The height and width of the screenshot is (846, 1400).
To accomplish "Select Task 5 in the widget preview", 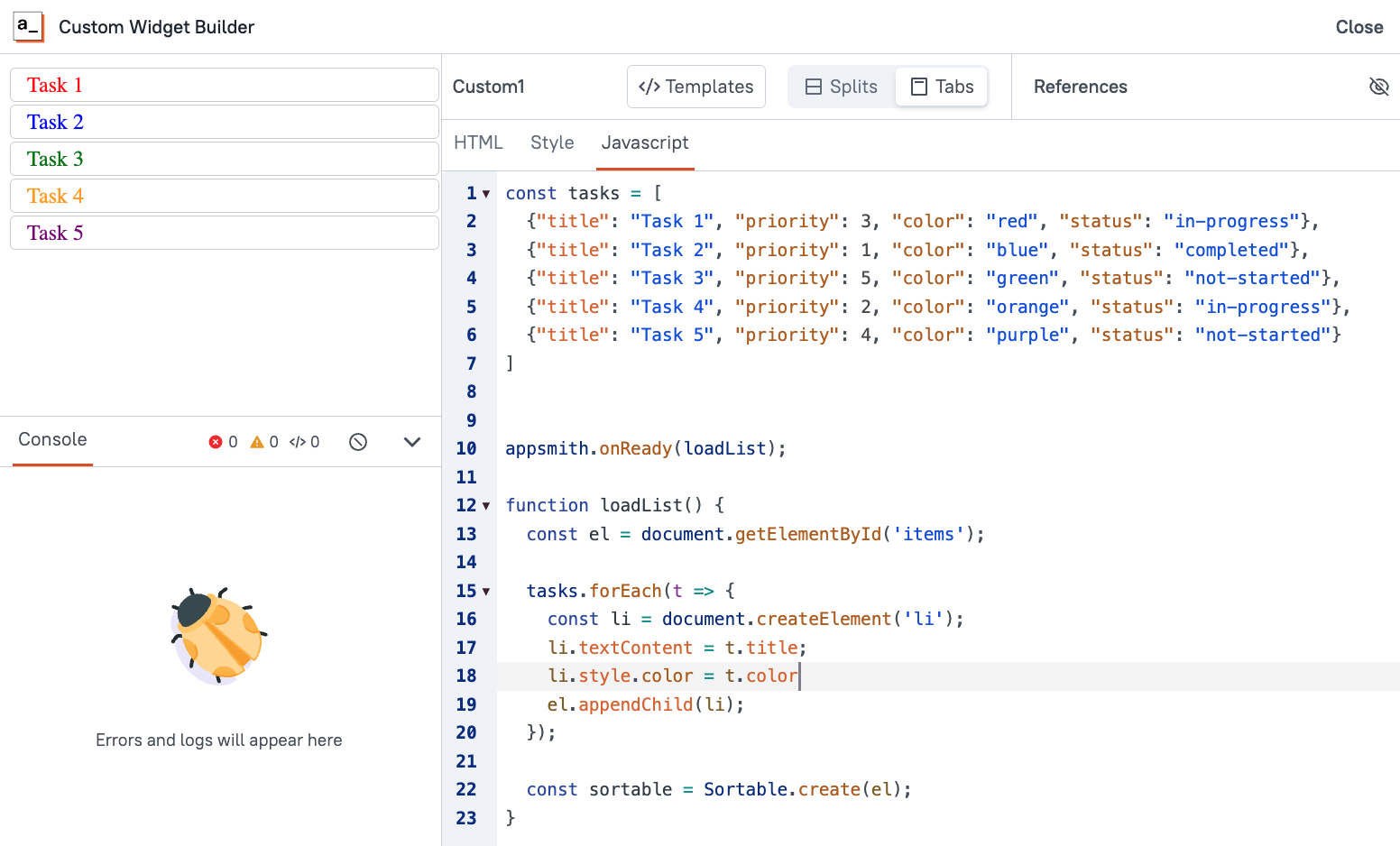I will pos(223,232).
